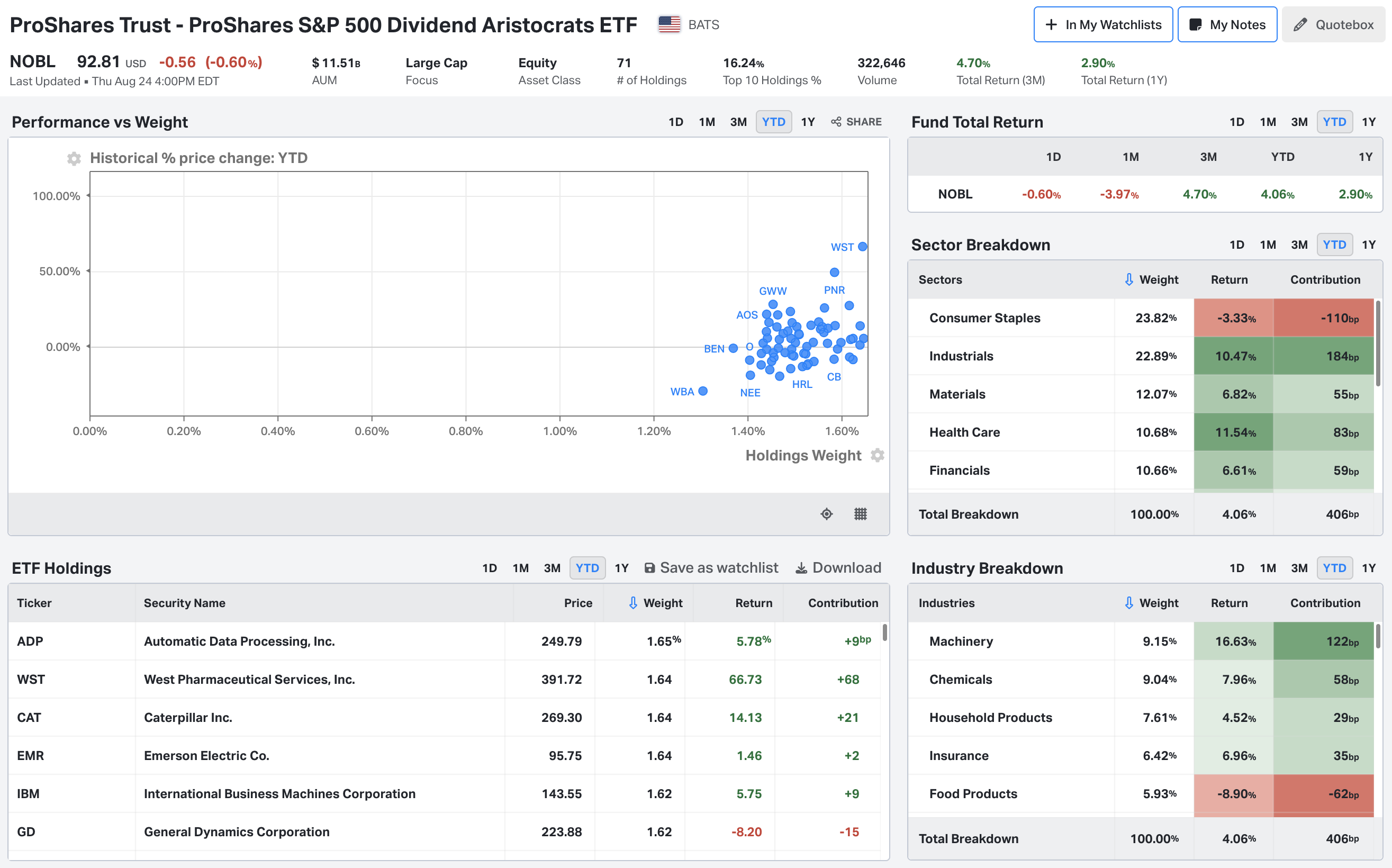Select YTD period in Performance vs Weight

click(774, 122)
